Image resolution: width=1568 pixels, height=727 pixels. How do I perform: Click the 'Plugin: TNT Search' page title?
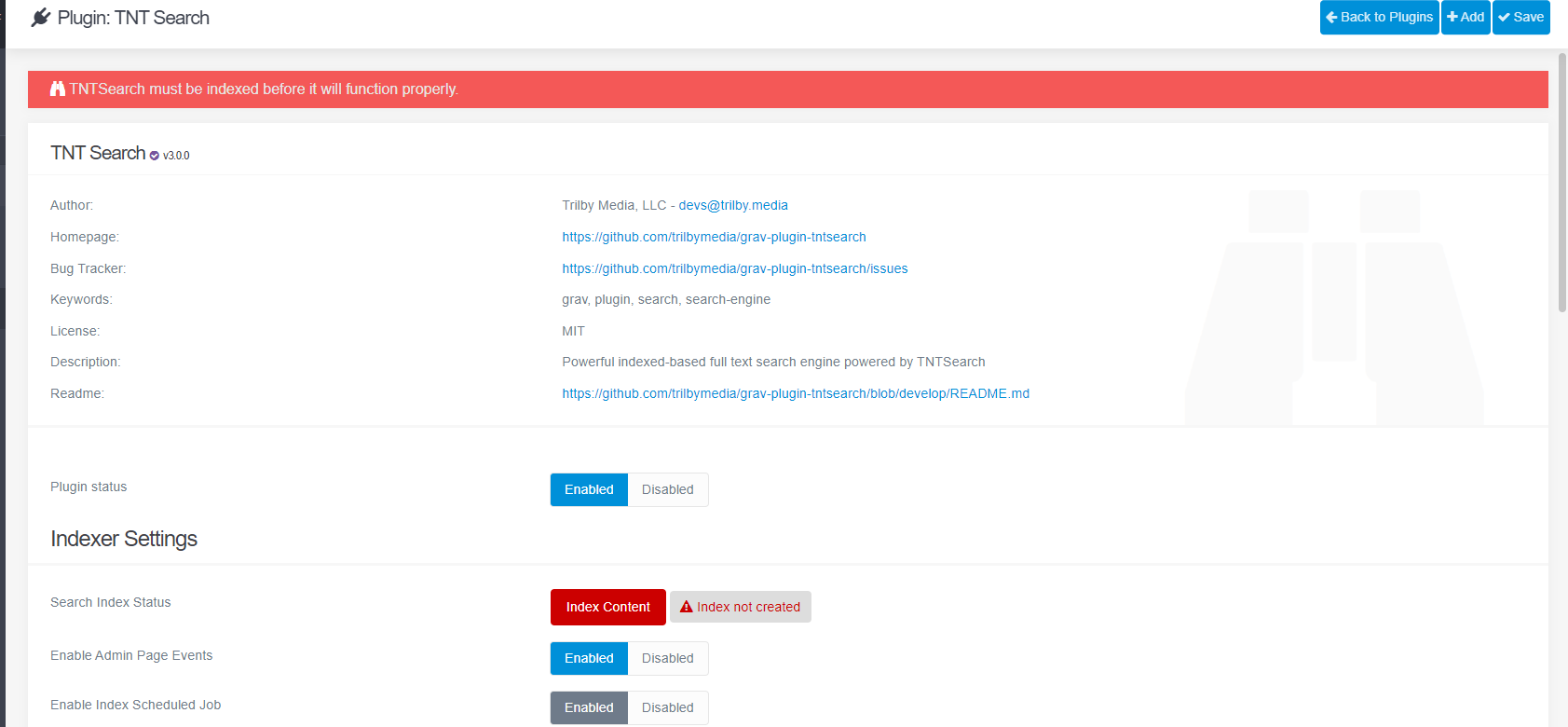coord(133,18)
